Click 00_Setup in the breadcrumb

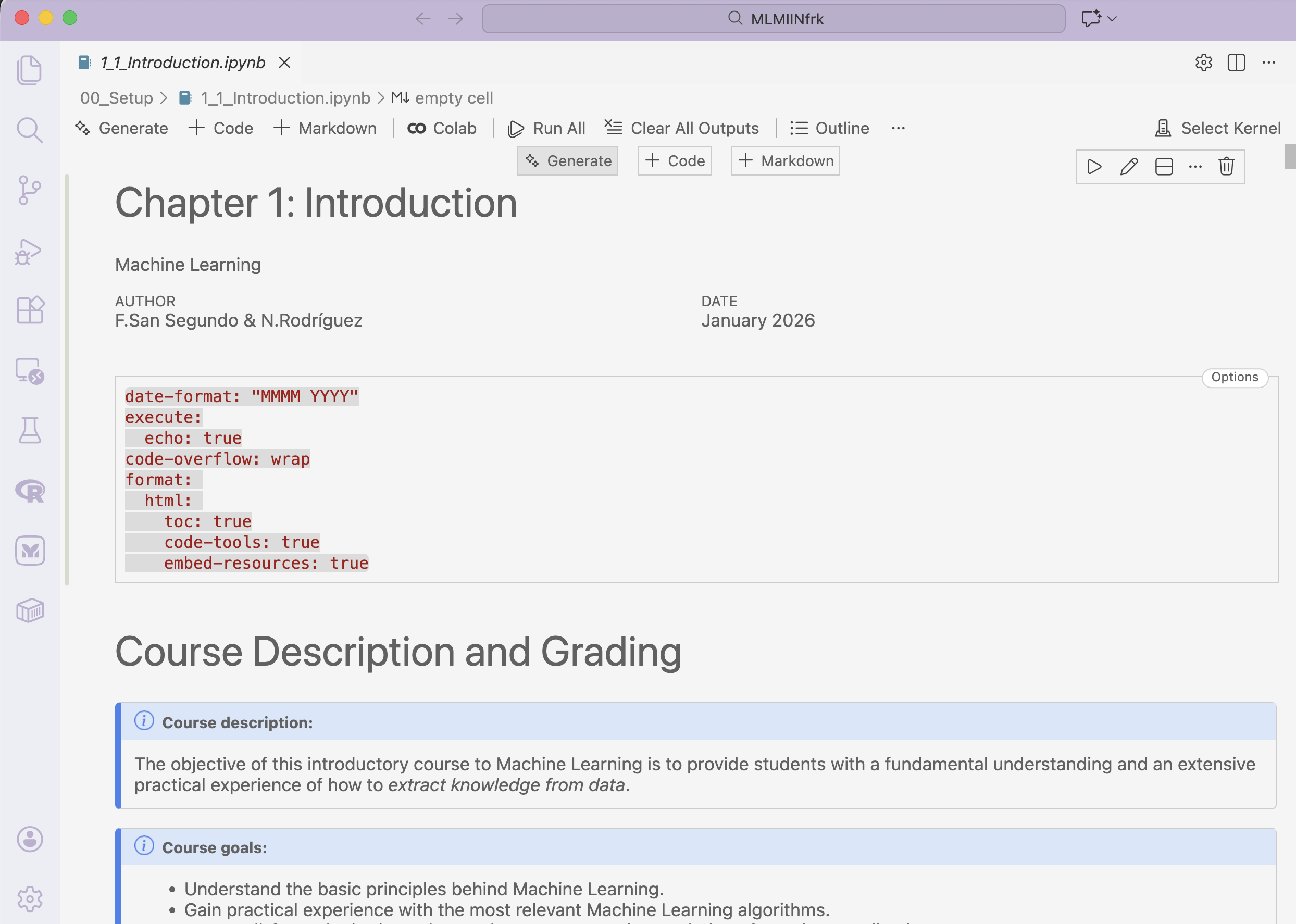point(116,98)
